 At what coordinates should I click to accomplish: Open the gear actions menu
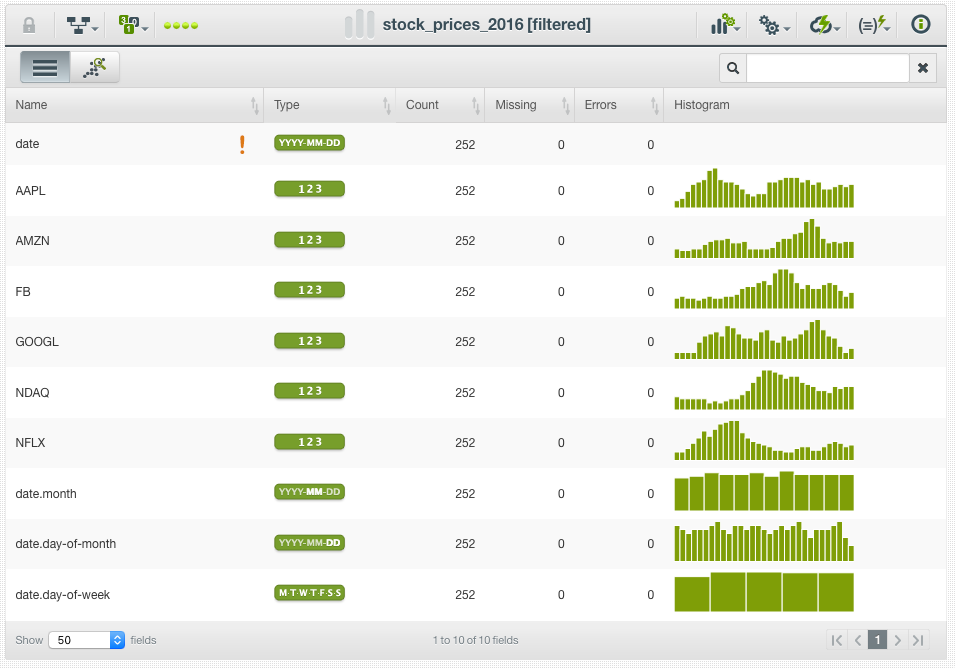[x=774, y=25]
